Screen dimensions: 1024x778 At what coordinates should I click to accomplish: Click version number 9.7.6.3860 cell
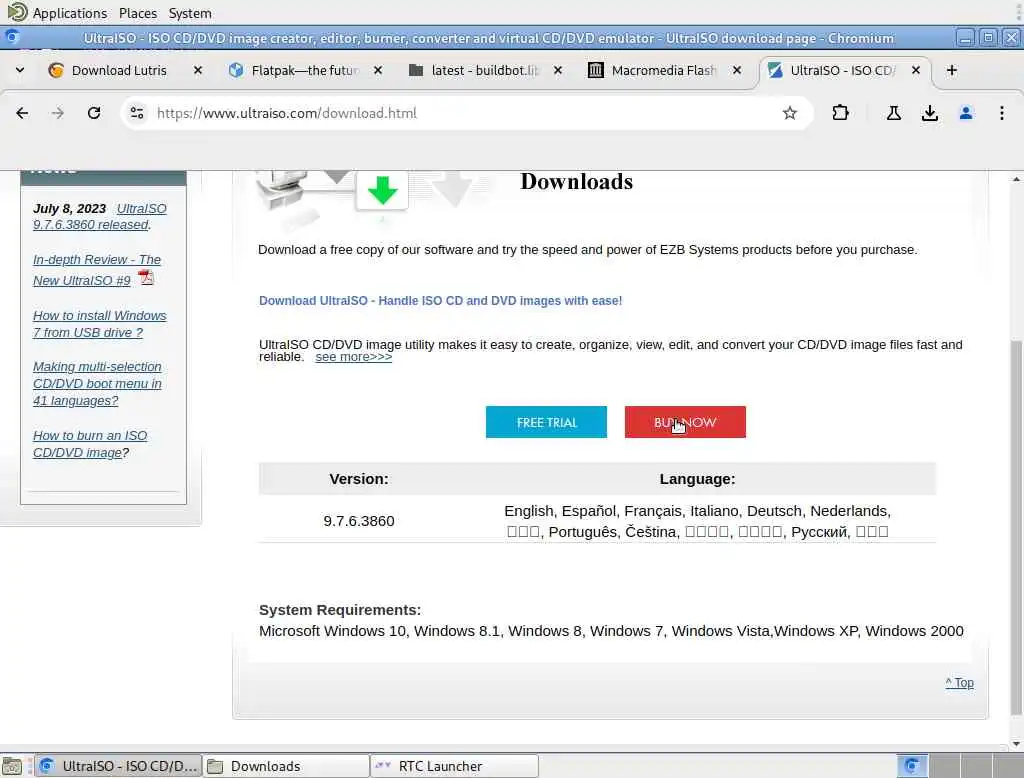click(359, 521)
